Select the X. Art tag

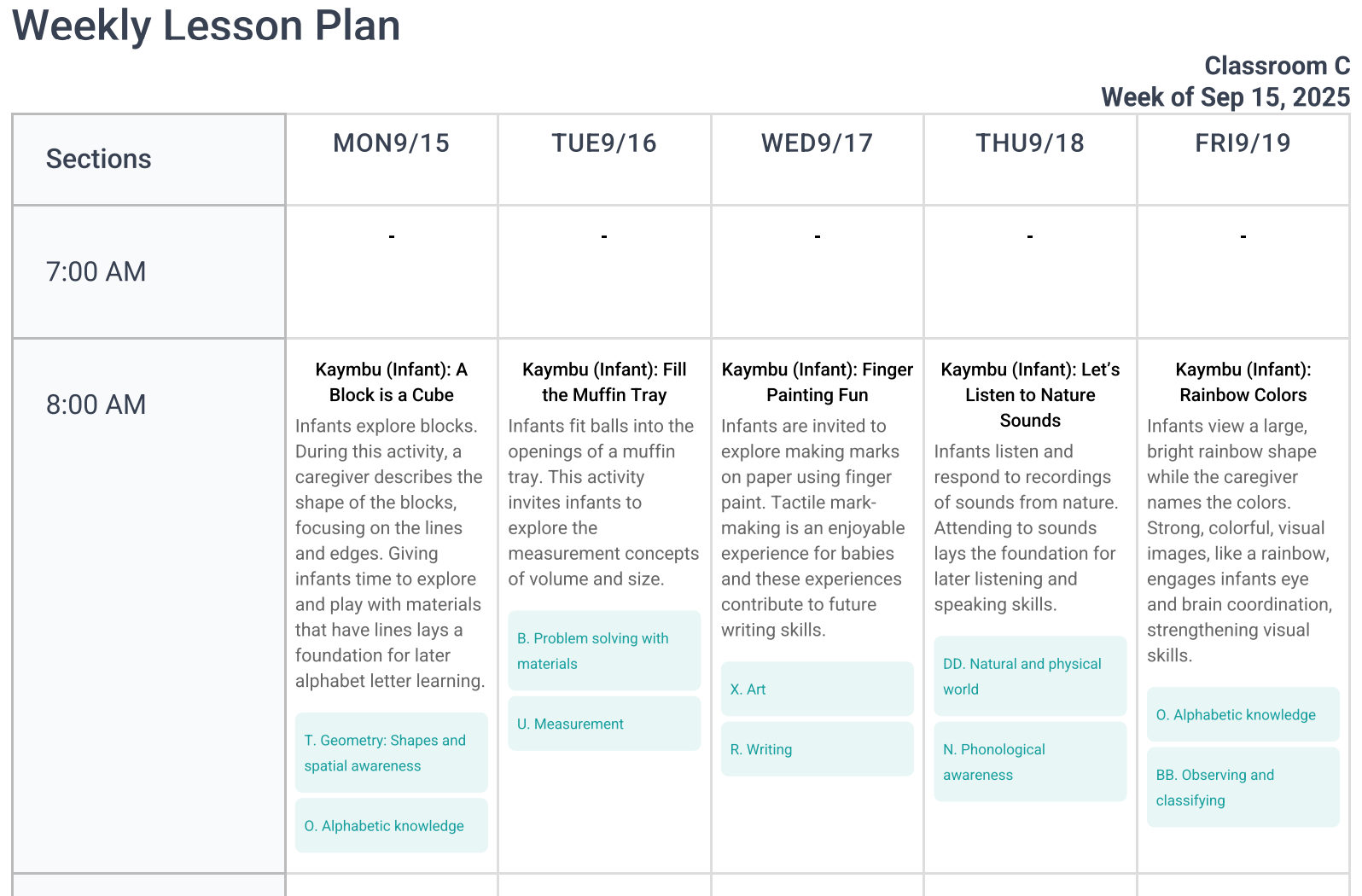817,689
